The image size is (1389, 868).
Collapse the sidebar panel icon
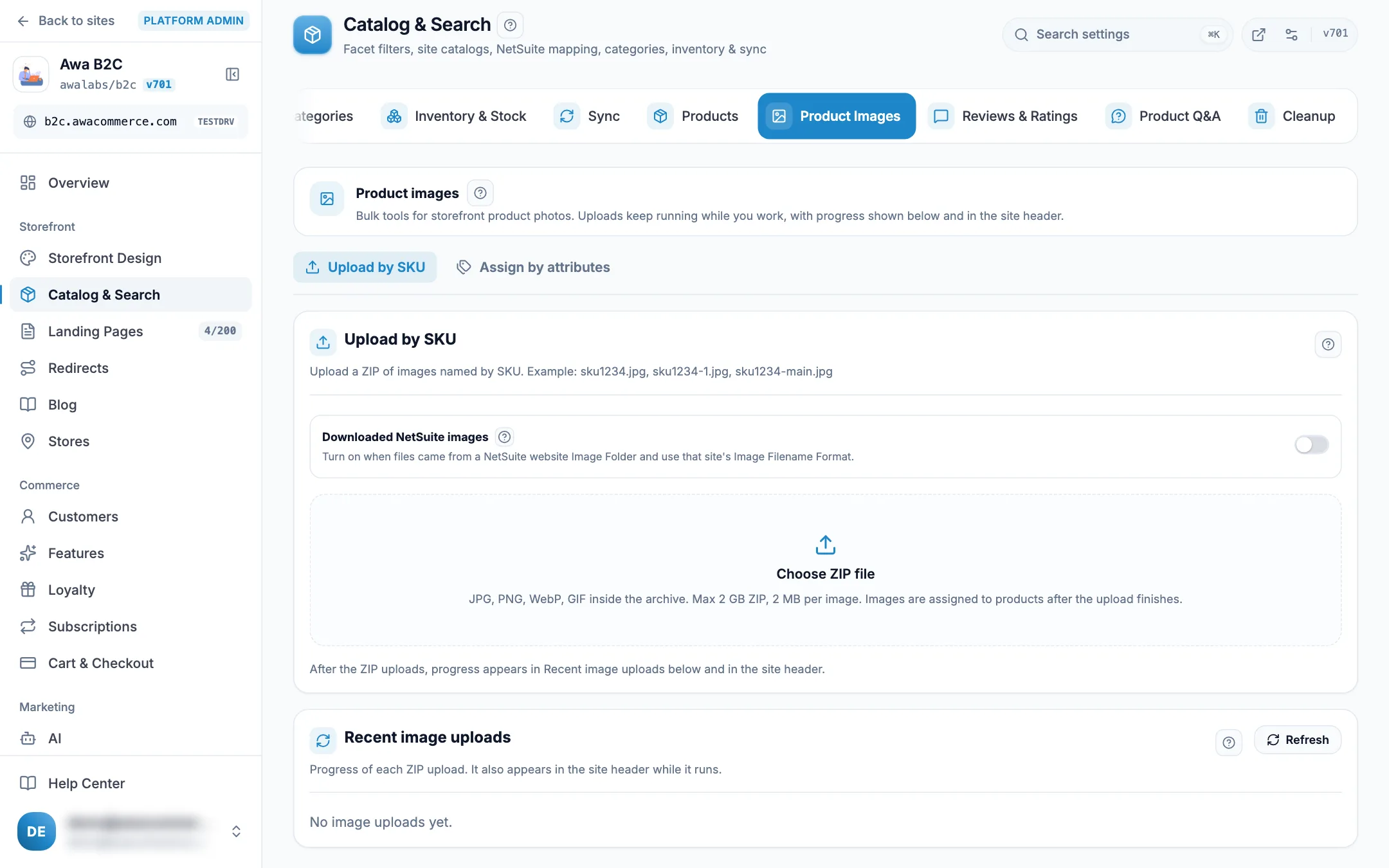coord(232,75)
